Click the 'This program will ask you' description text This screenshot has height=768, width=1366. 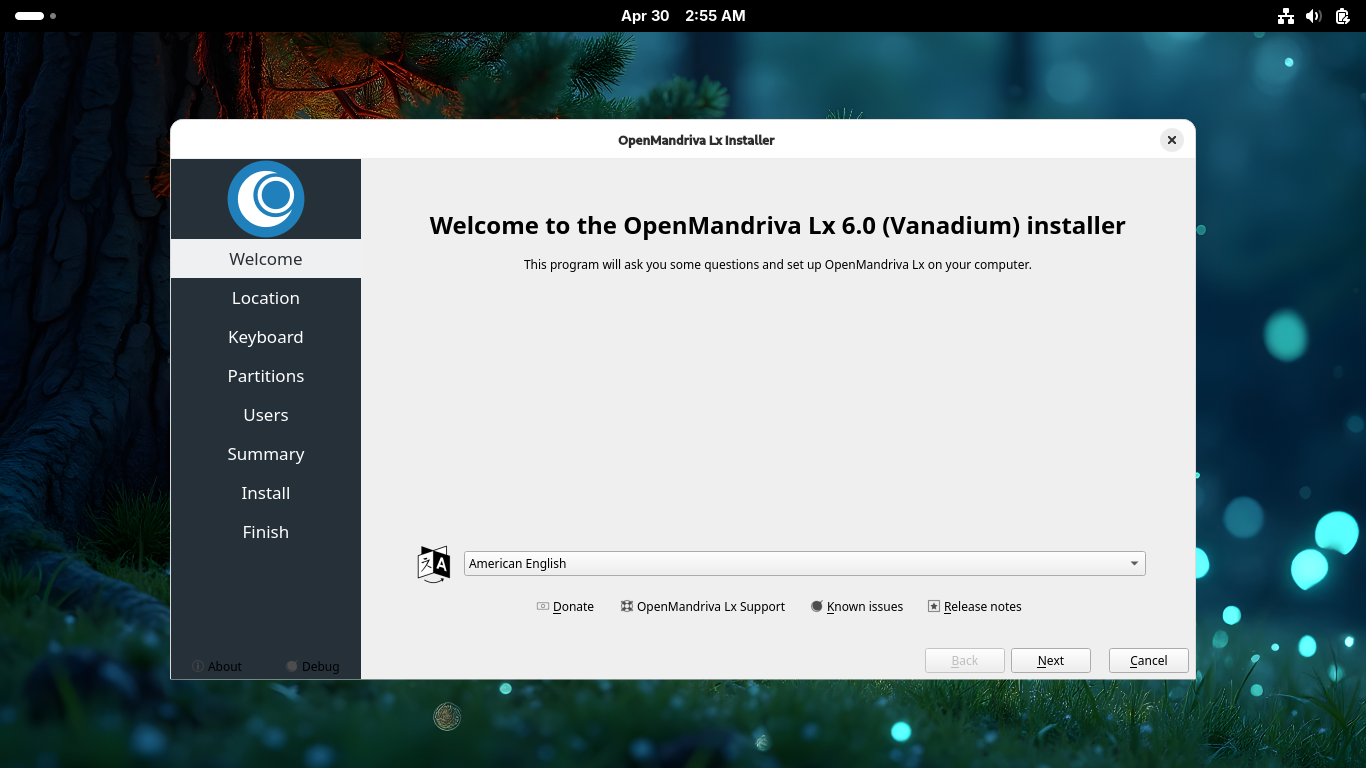coord(778,265)
